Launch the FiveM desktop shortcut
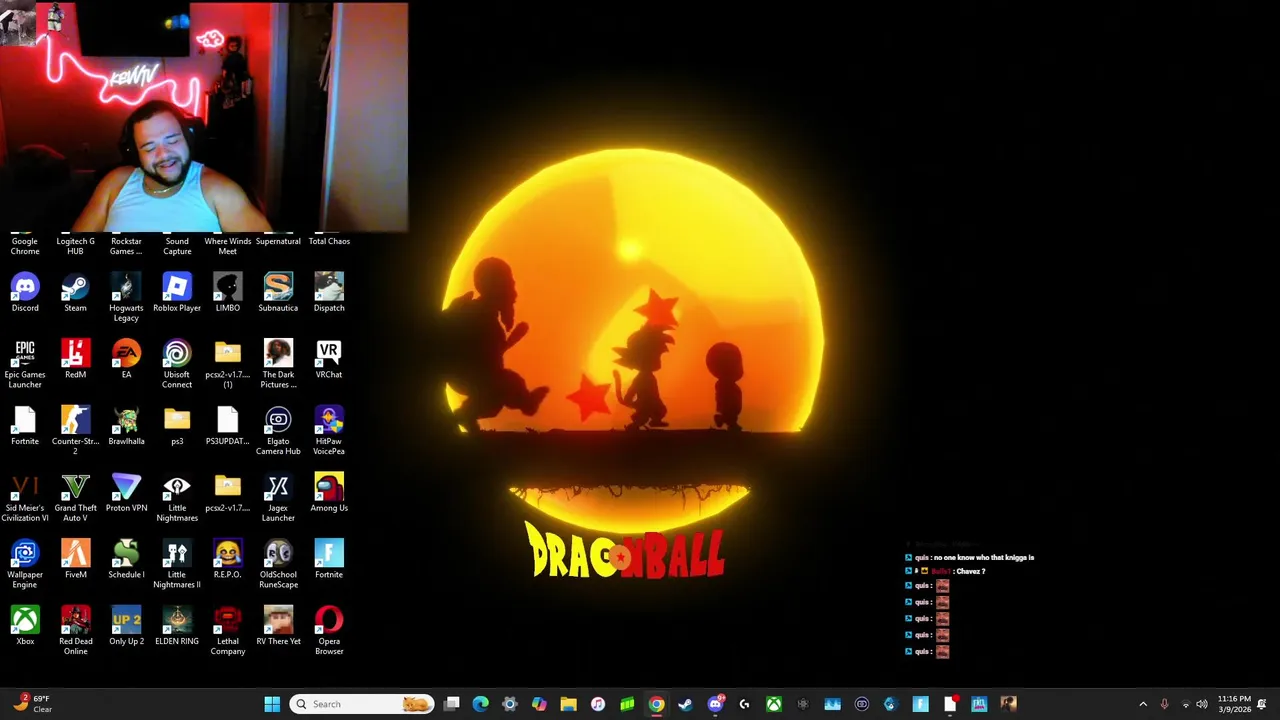1280x720 pixels. 75,560
